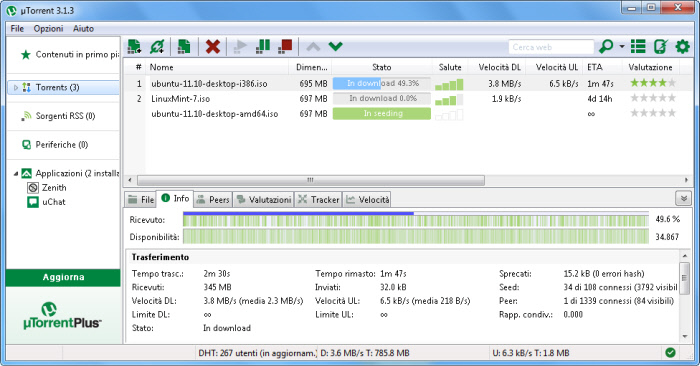700x366 pixels.
Task: Click green network status check icon
Action: click(x=670, y=353)
